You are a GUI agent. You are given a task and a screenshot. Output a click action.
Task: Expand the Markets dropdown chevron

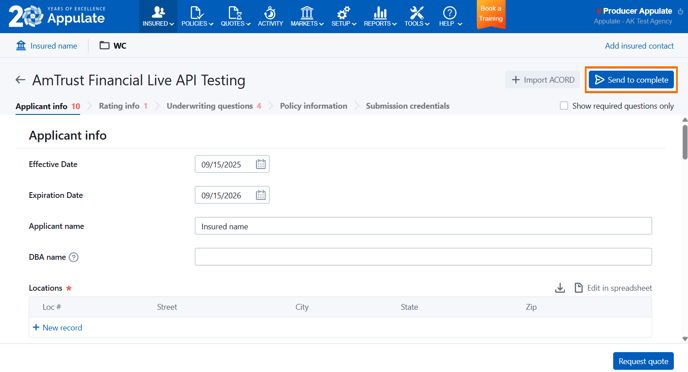click(x=322, y=24)
